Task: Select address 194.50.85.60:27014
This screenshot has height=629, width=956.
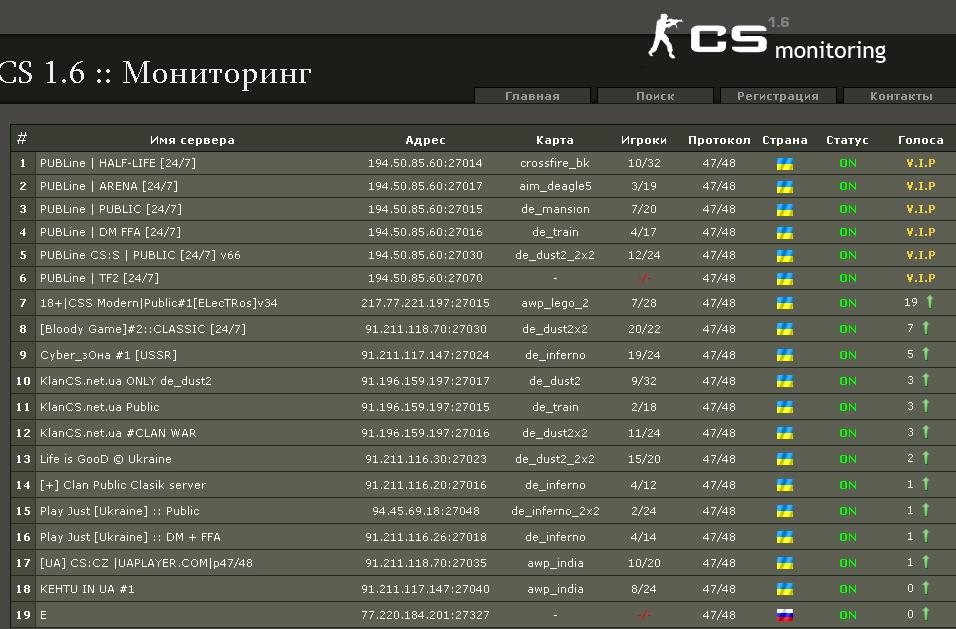Action: 425,163
